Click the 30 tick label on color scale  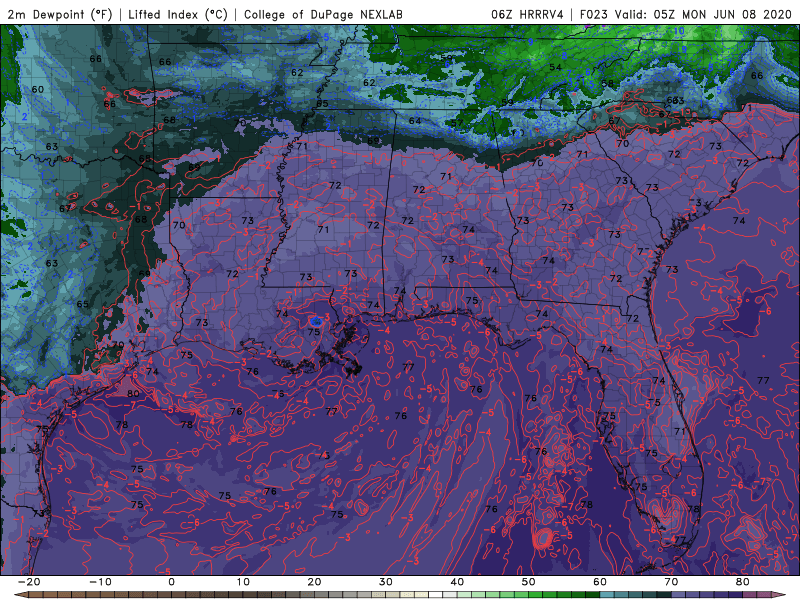tap(386, 582)
